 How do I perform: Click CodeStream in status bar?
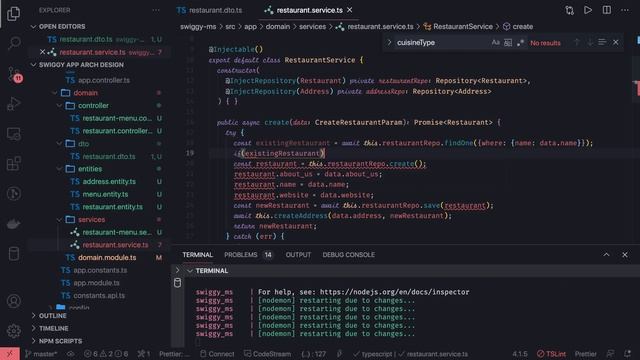pos(267,354)
